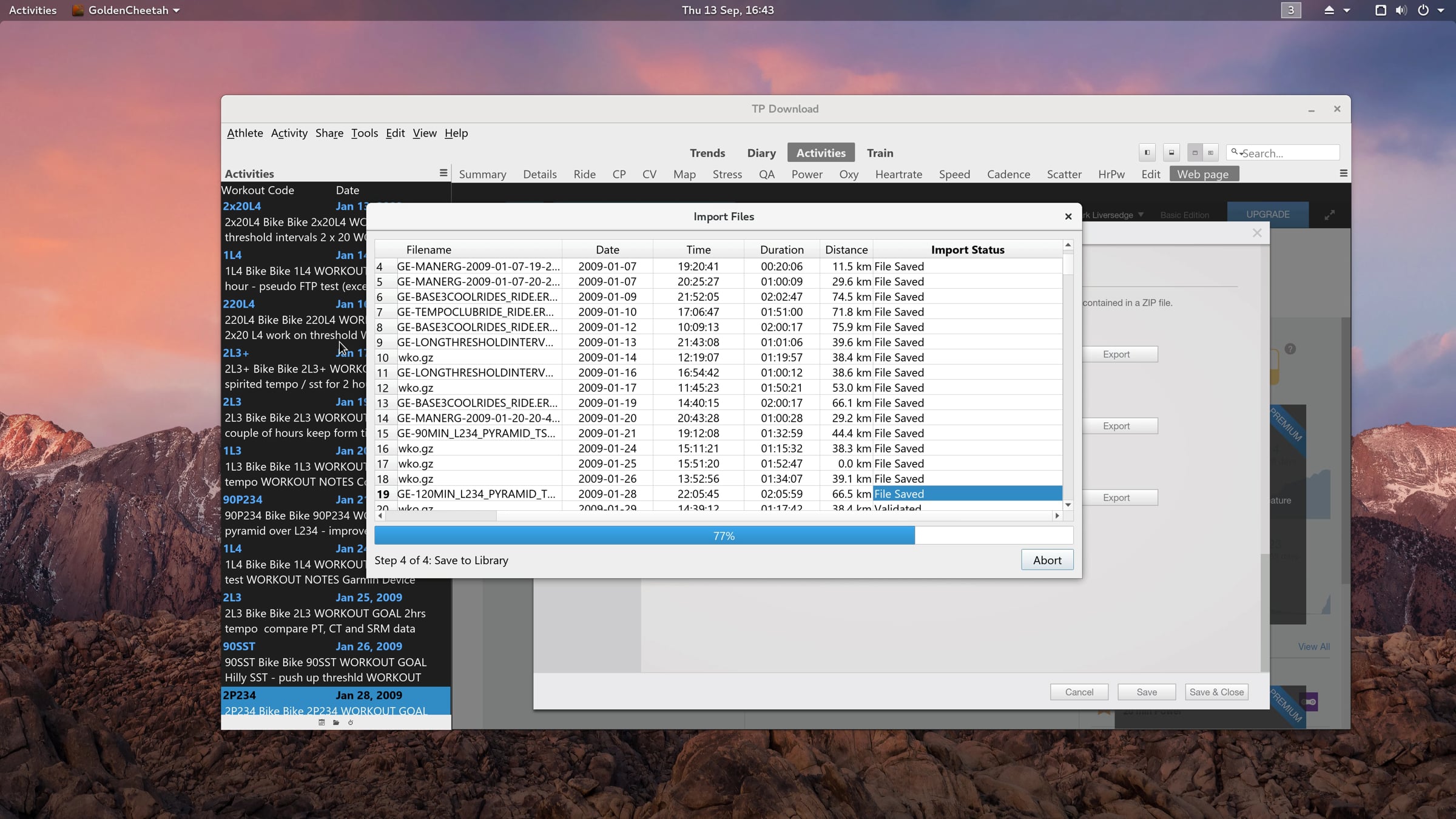Select the 90SST activity from Jan 26, 2009

(x=336, y=662)
